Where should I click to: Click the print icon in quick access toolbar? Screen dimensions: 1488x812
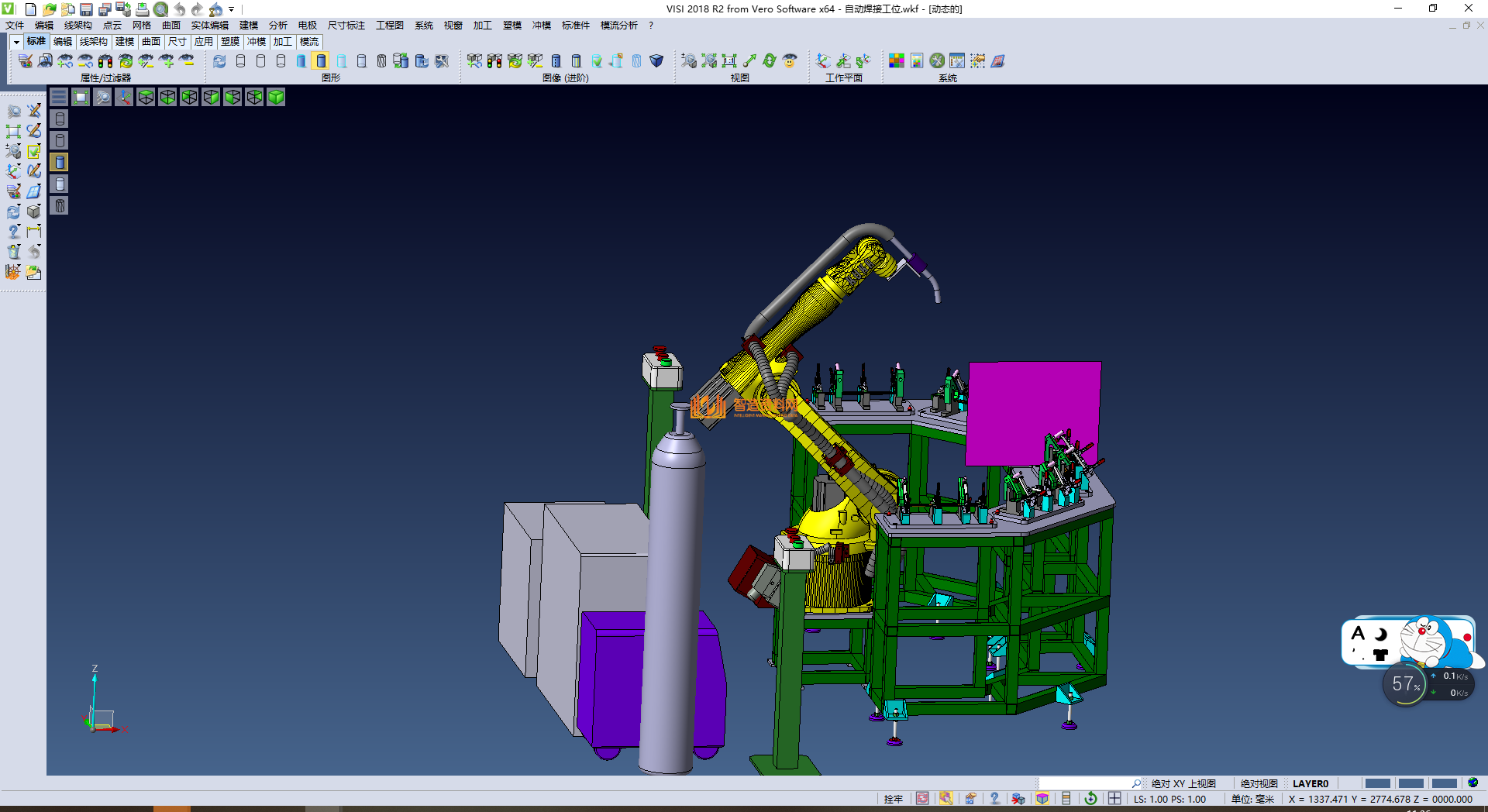[142, 9]
